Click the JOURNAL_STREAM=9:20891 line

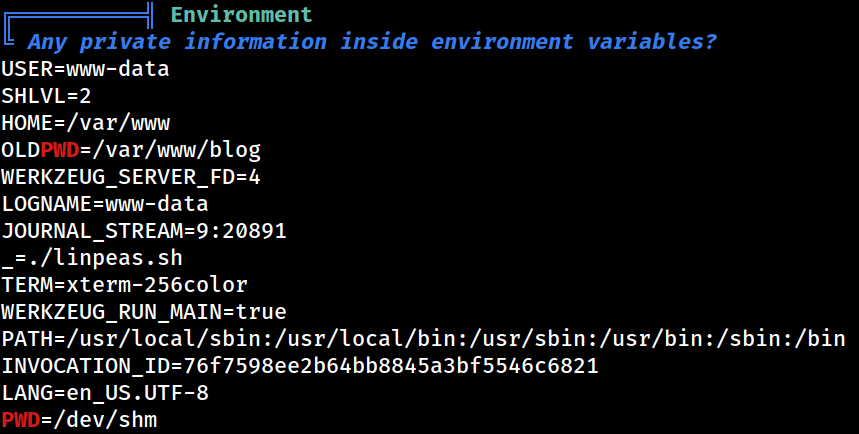[144, 231]
